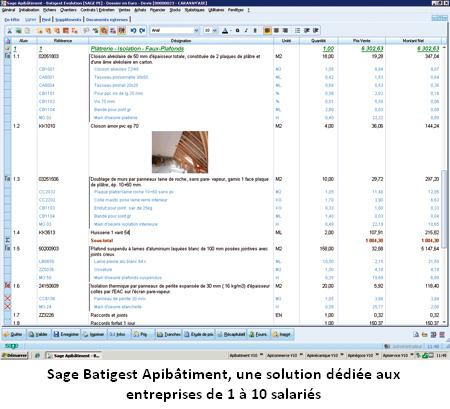
Task: Open the Ventes menu
Action: point(125,10)
